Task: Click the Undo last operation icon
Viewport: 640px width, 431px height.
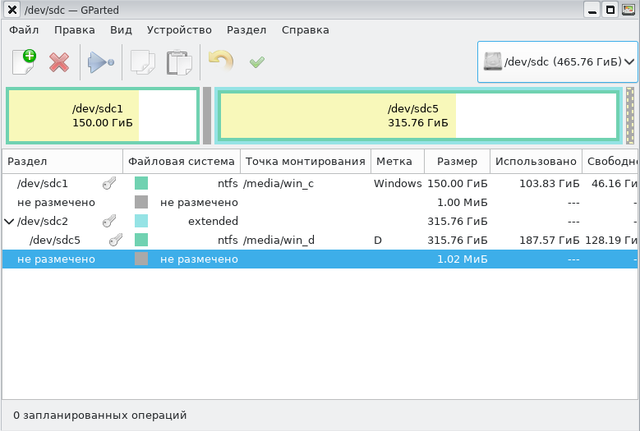Action: point(221,61)
